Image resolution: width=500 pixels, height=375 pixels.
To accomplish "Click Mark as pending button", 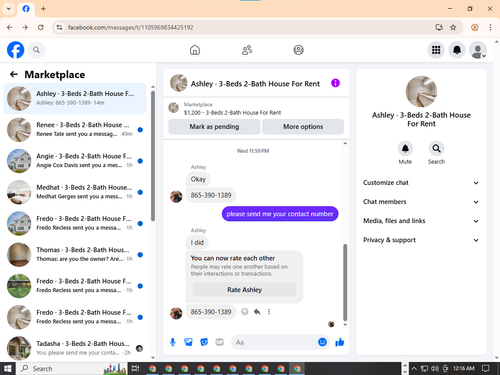I will point(214,127).
